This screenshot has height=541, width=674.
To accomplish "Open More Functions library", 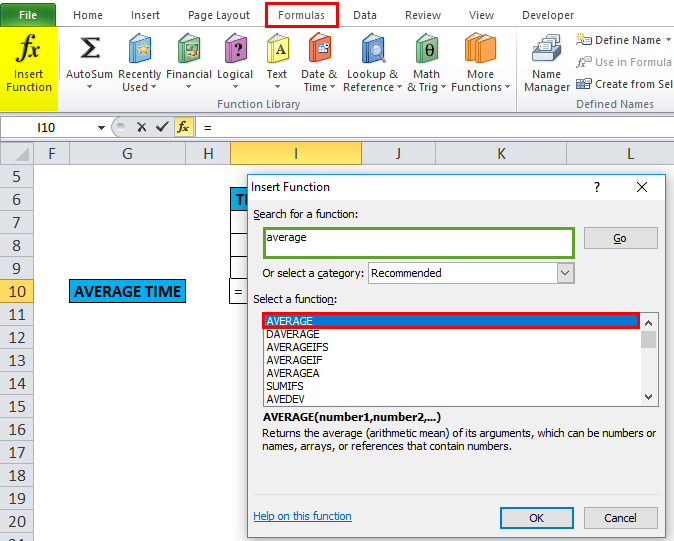I will click(481, 63).
